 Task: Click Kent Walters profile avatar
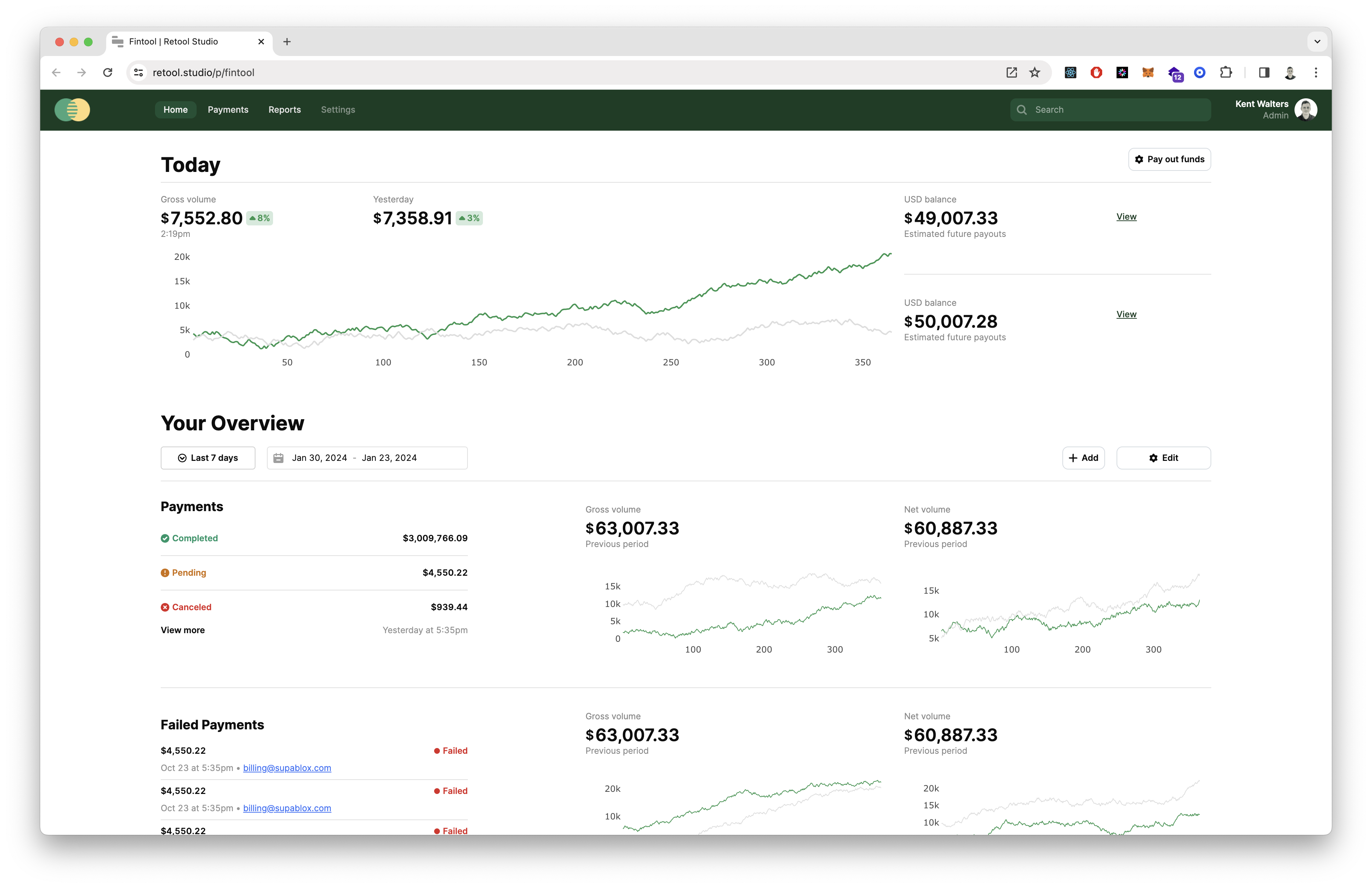(x=1305, y=109)
